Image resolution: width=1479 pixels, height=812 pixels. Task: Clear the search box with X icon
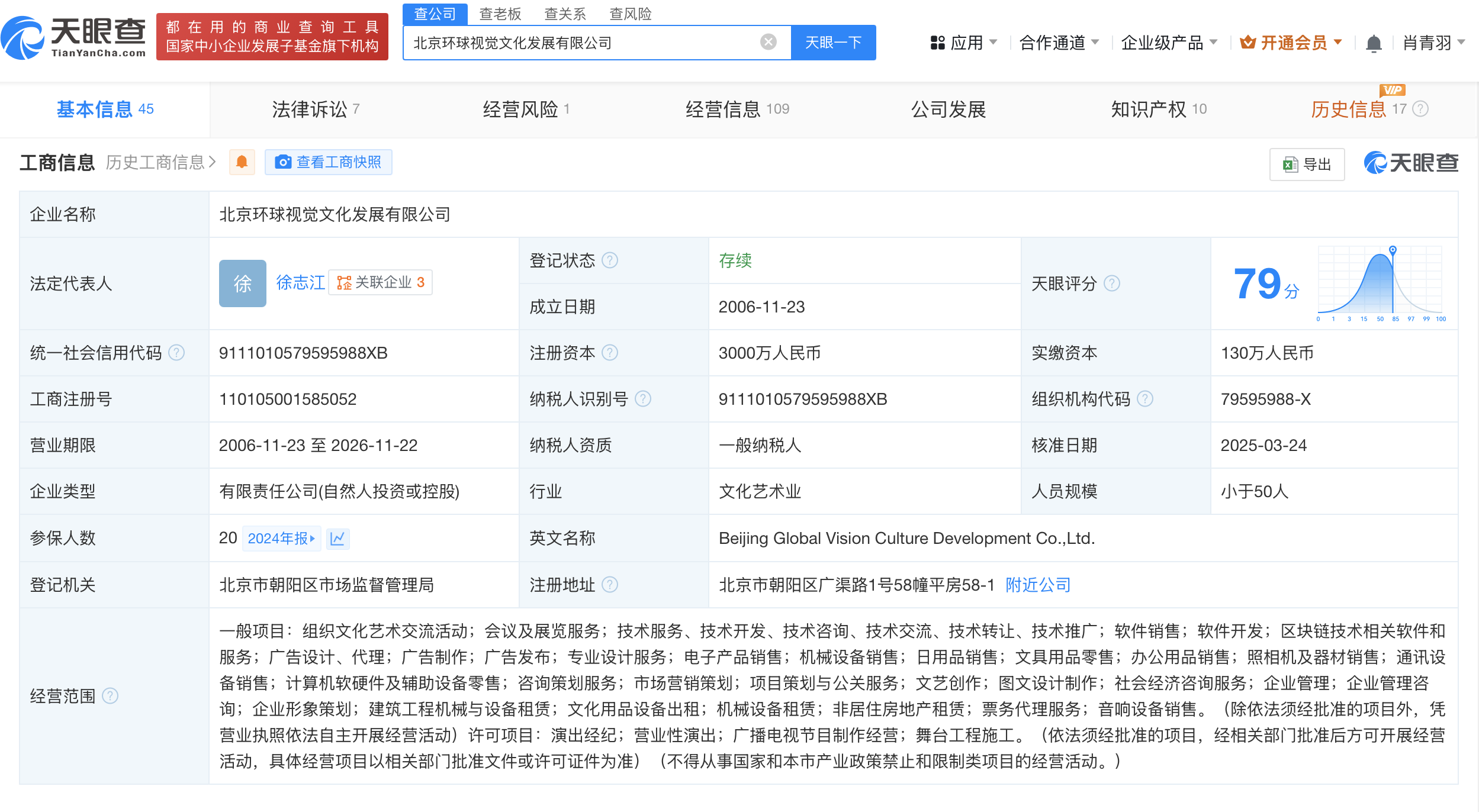click(768, 42)
